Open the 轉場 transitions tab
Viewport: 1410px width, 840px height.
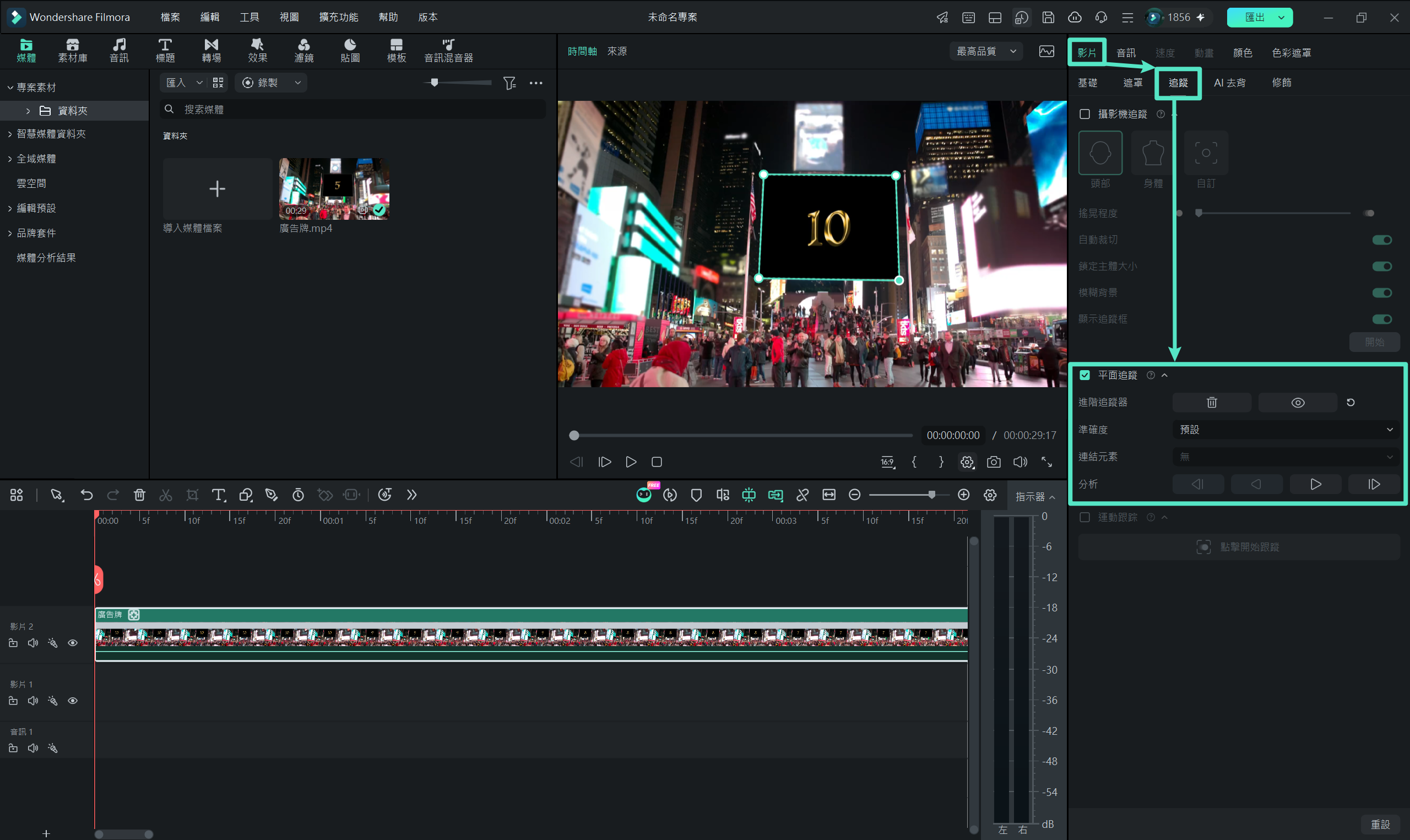pos(211,50)
